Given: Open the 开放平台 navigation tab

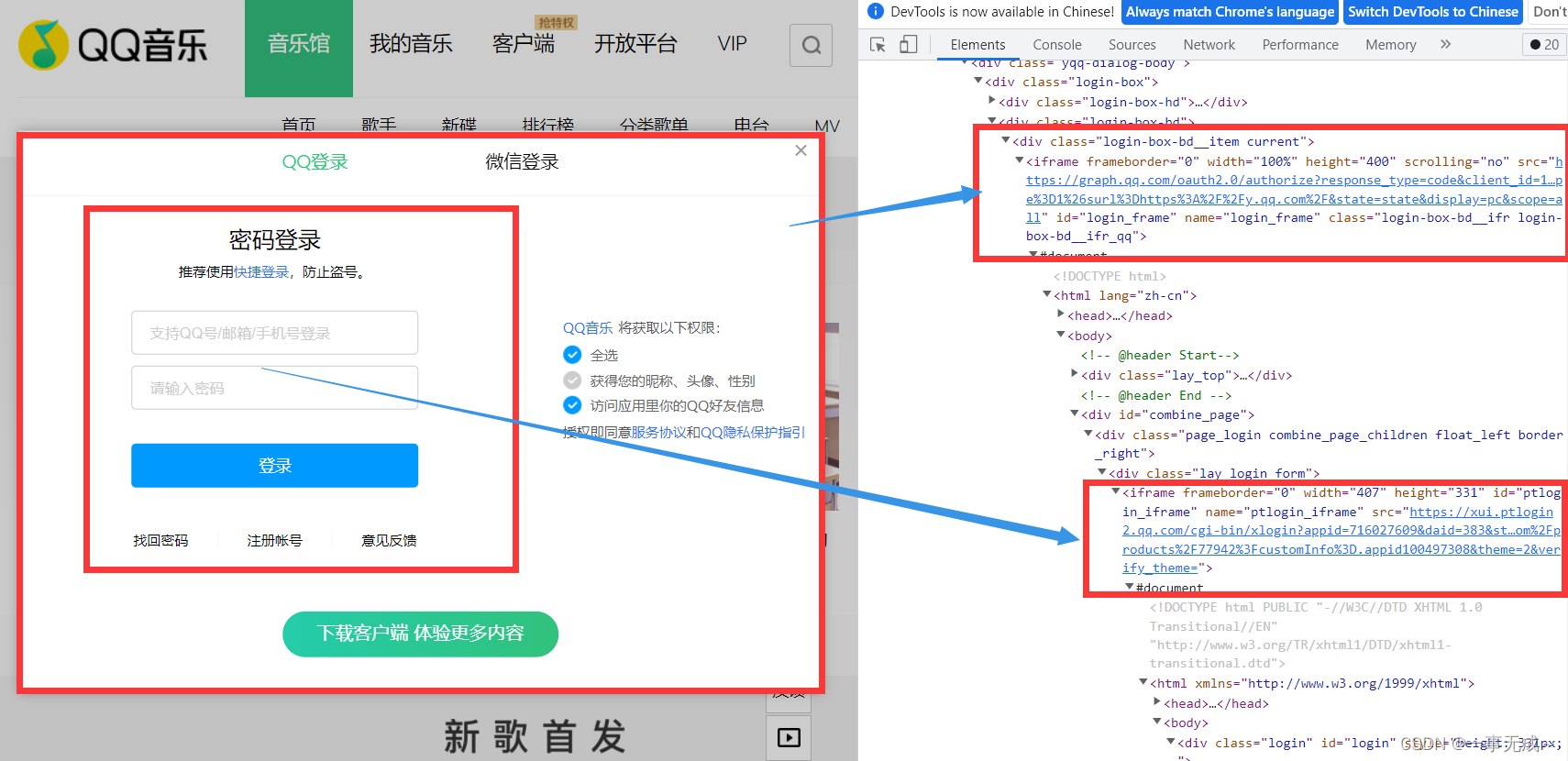Looking at the screenshot, I should [635, 44].
